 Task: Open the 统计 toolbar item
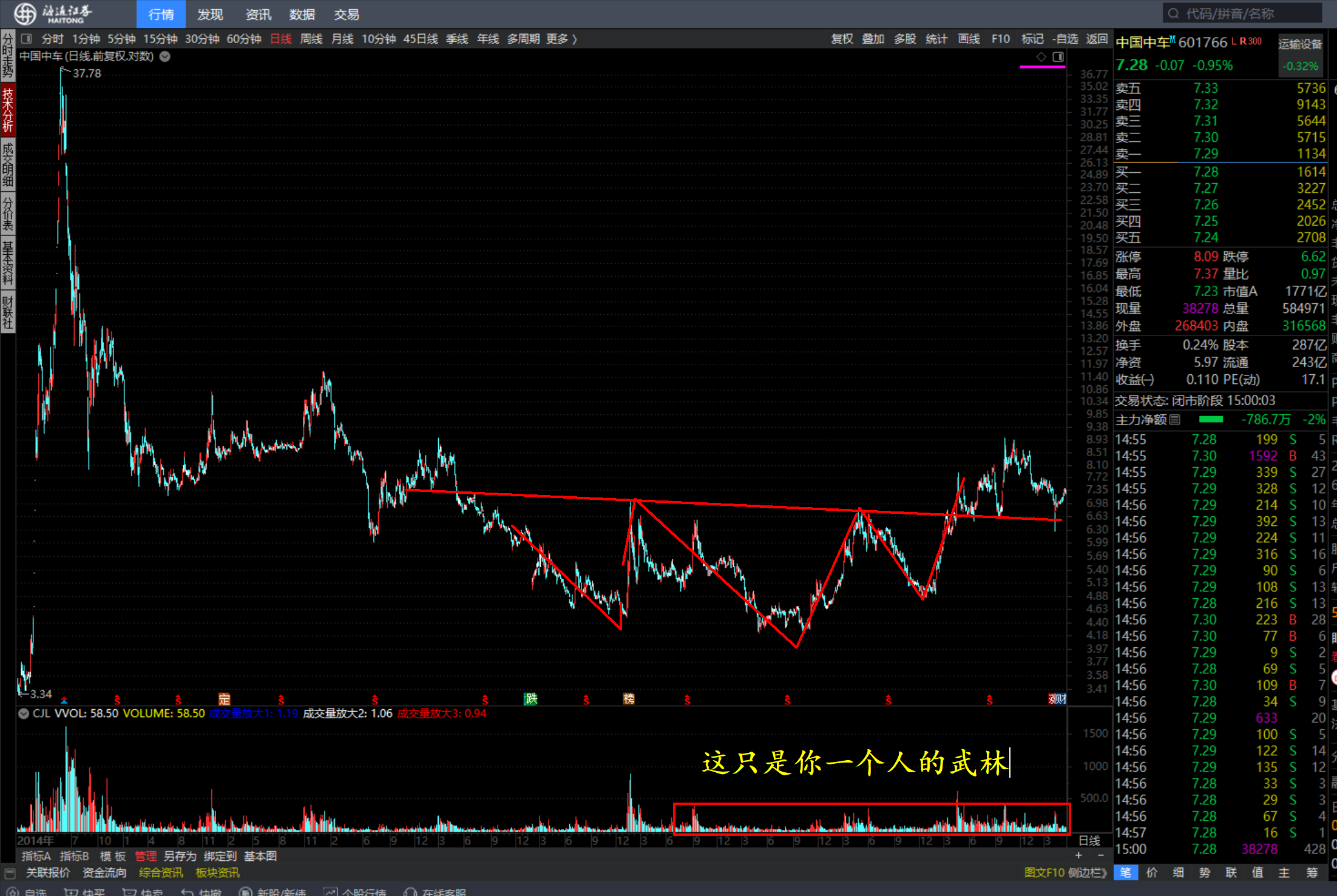(x=936, y=39)
